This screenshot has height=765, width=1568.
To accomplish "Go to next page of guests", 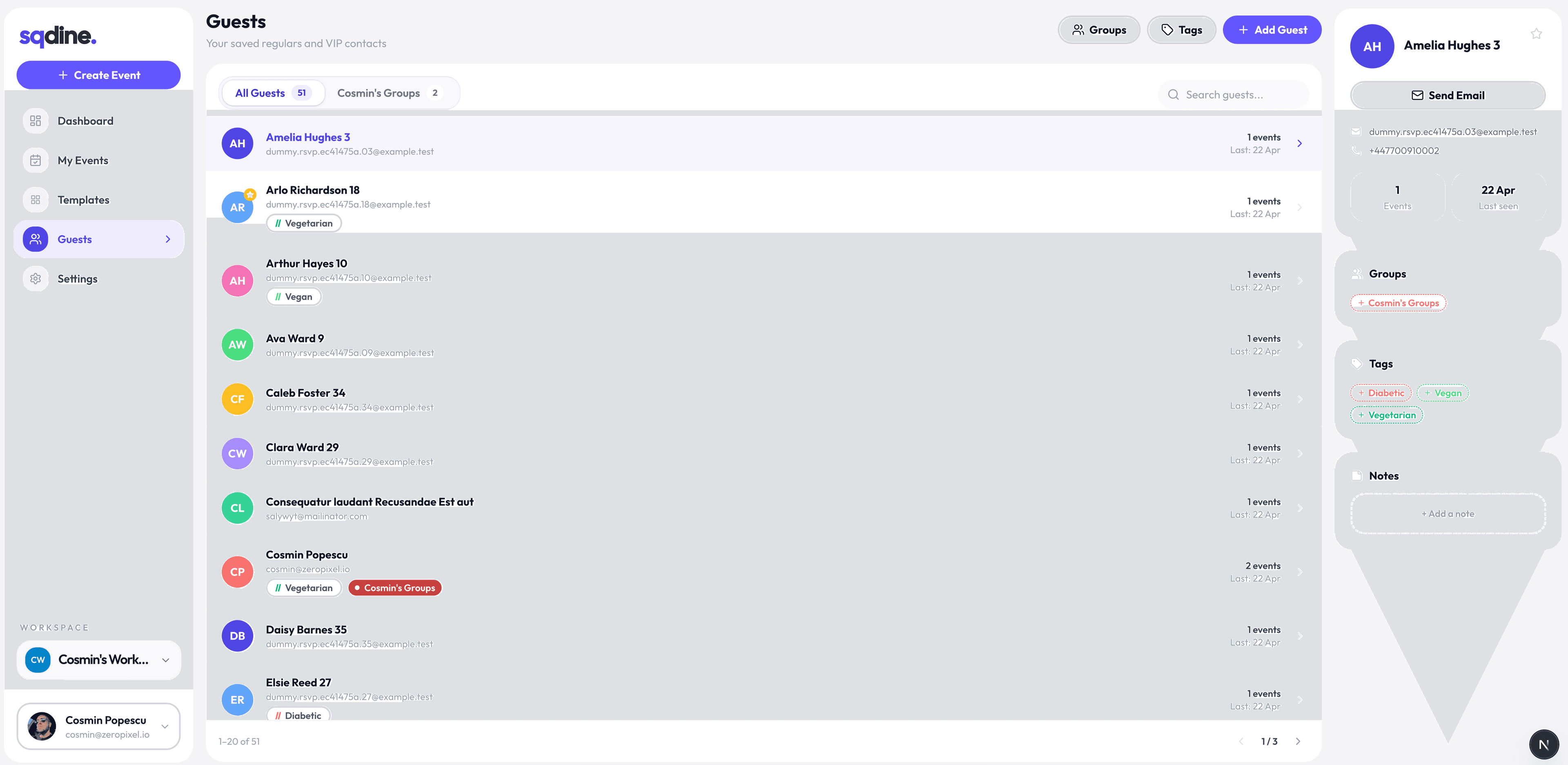I will pyautogui.click(x=1298, y=741).
